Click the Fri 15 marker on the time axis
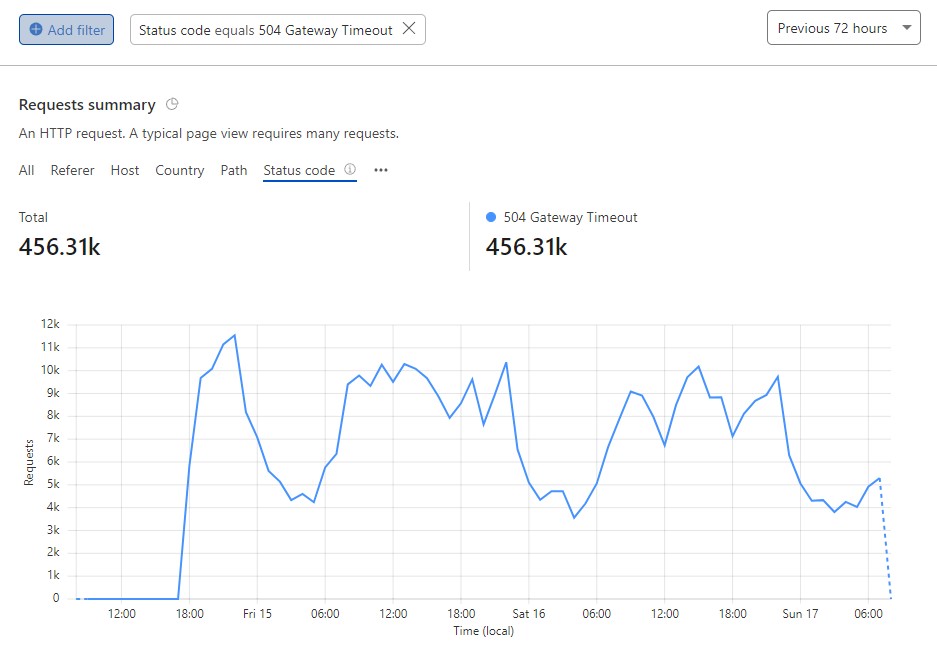 pyautogui.click(x=257, y=614)
